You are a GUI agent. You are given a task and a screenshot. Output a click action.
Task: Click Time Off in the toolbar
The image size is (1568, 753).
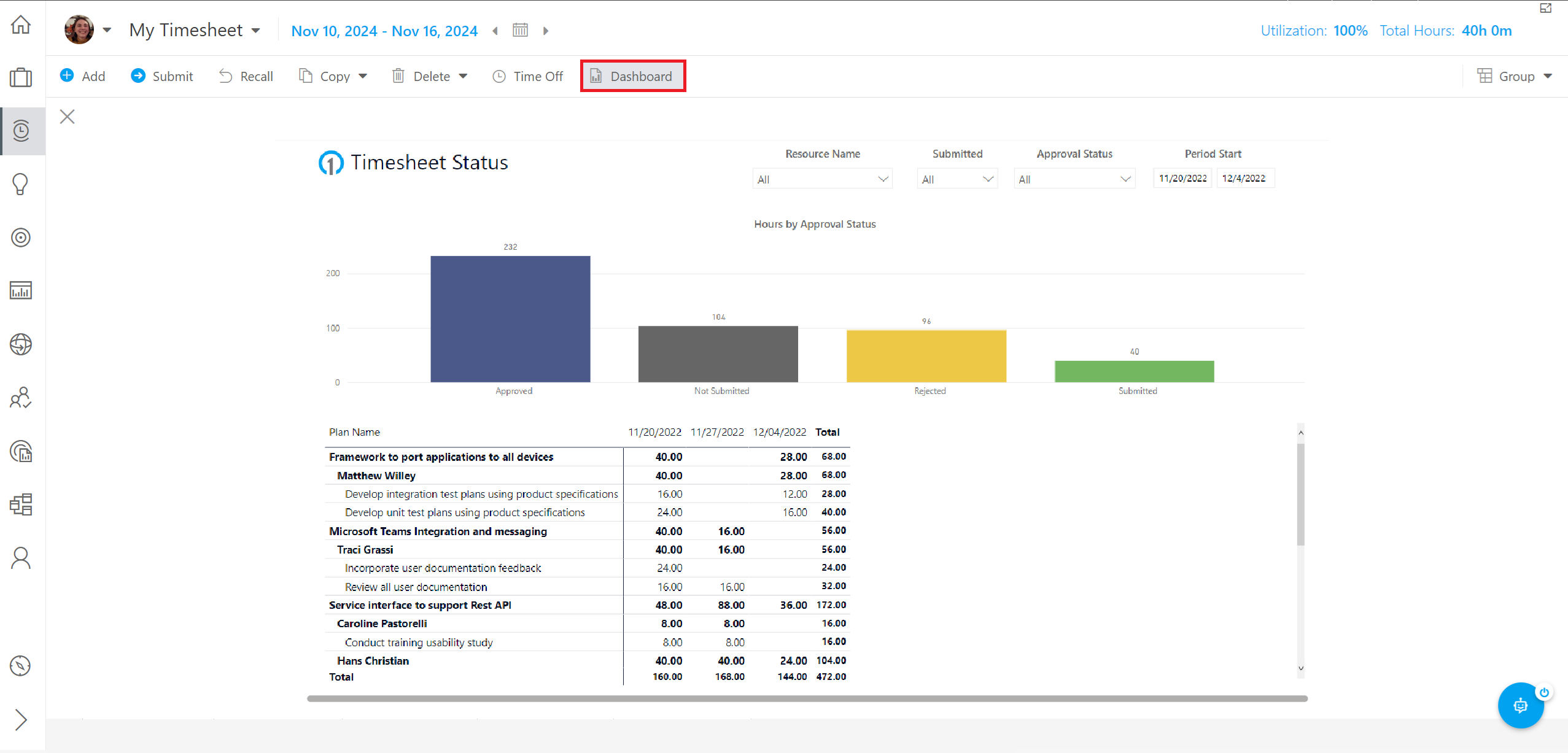[538, 75]
